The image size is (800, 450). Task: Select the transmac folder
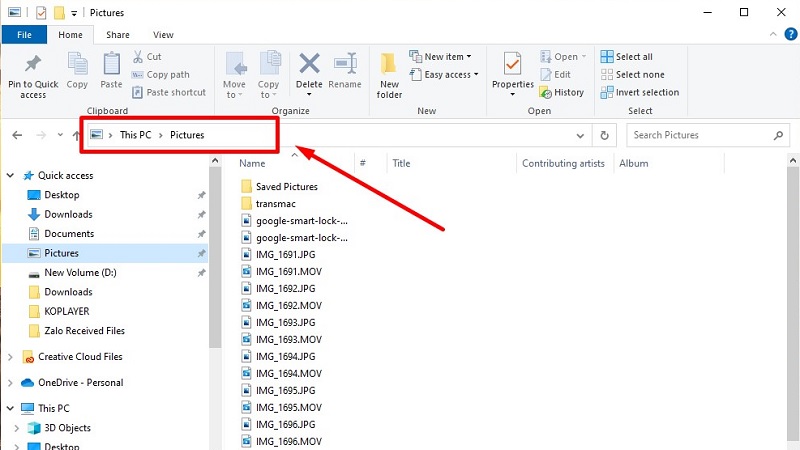(276, 204)
